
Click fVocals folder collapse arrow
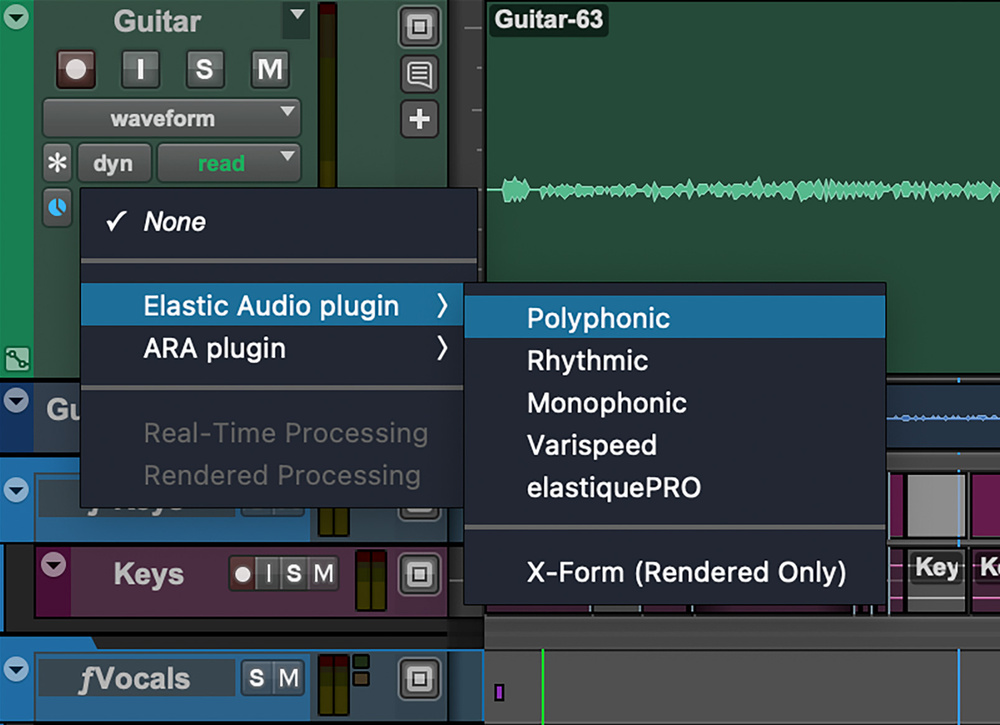pos(16,670)
